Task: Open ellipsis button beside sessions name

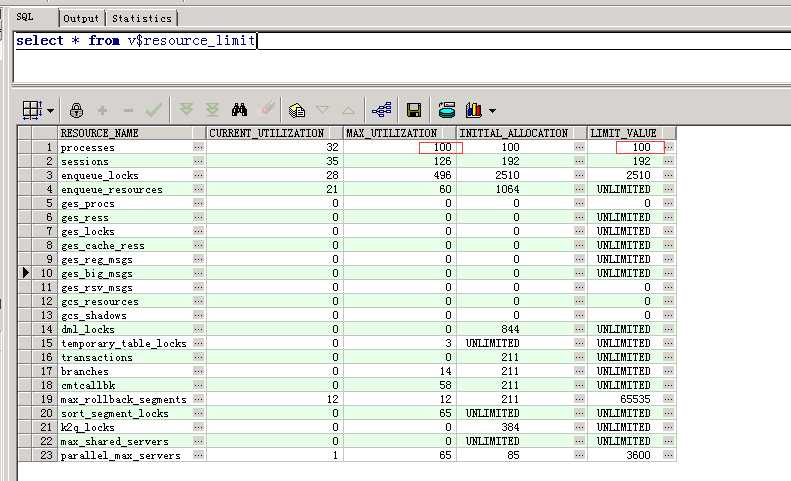Action: (x=198, y=161)
